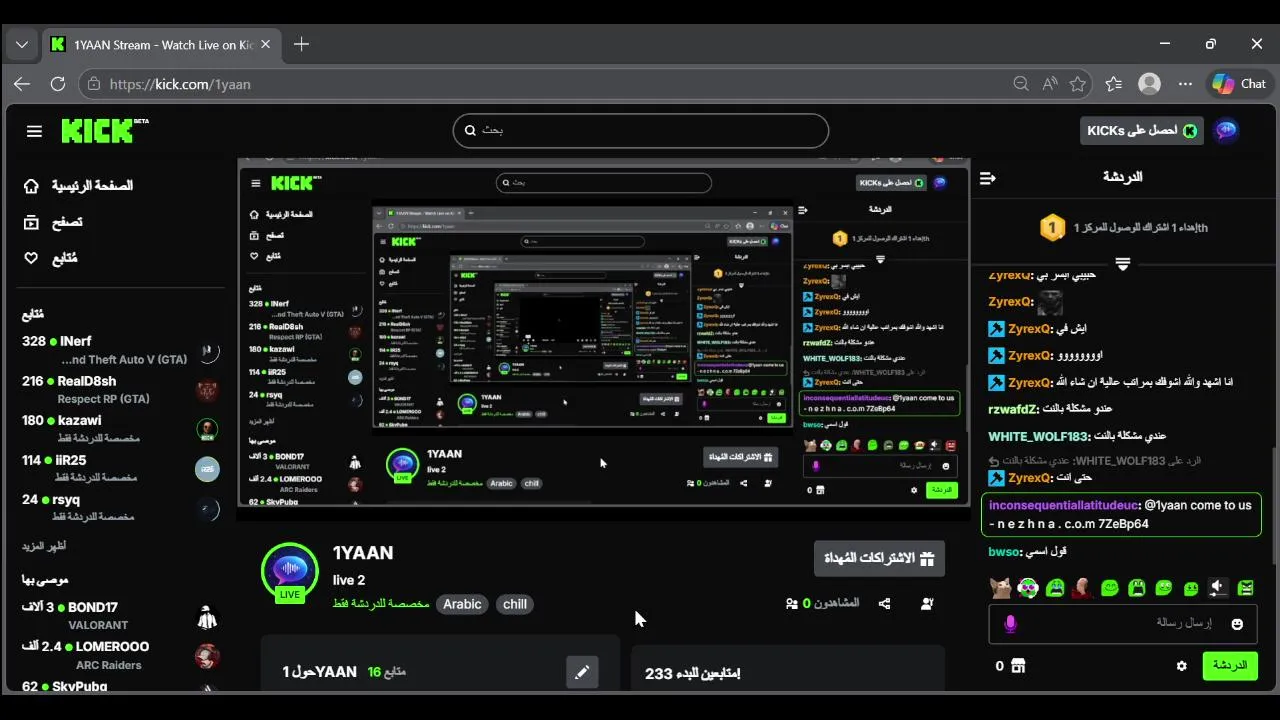Click inconsequentiallatitudeuc username in chat
This screenshot has width=1280, height=720.
pyautogui.click(x=1063, y=506)
